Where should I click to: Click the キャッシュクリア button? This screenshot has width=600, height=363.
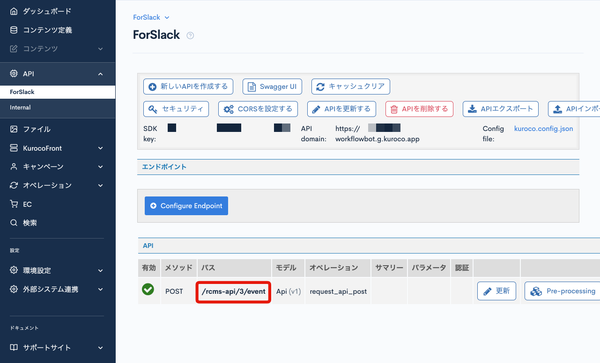(351, 86)
